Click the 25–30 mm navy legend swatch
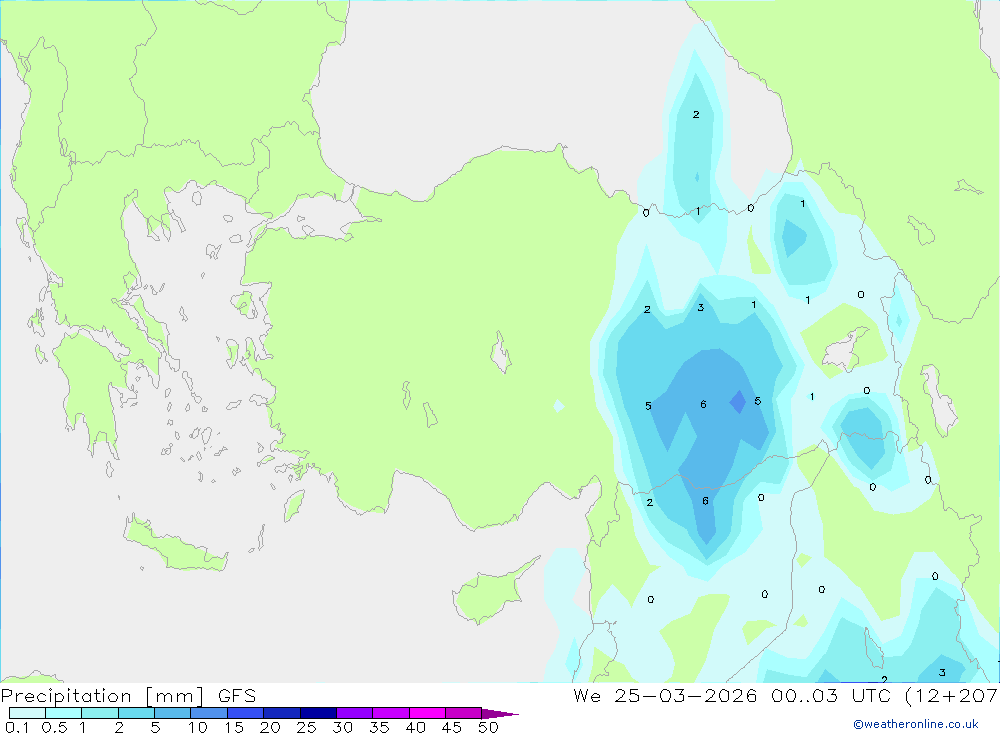 coord(318,713)
